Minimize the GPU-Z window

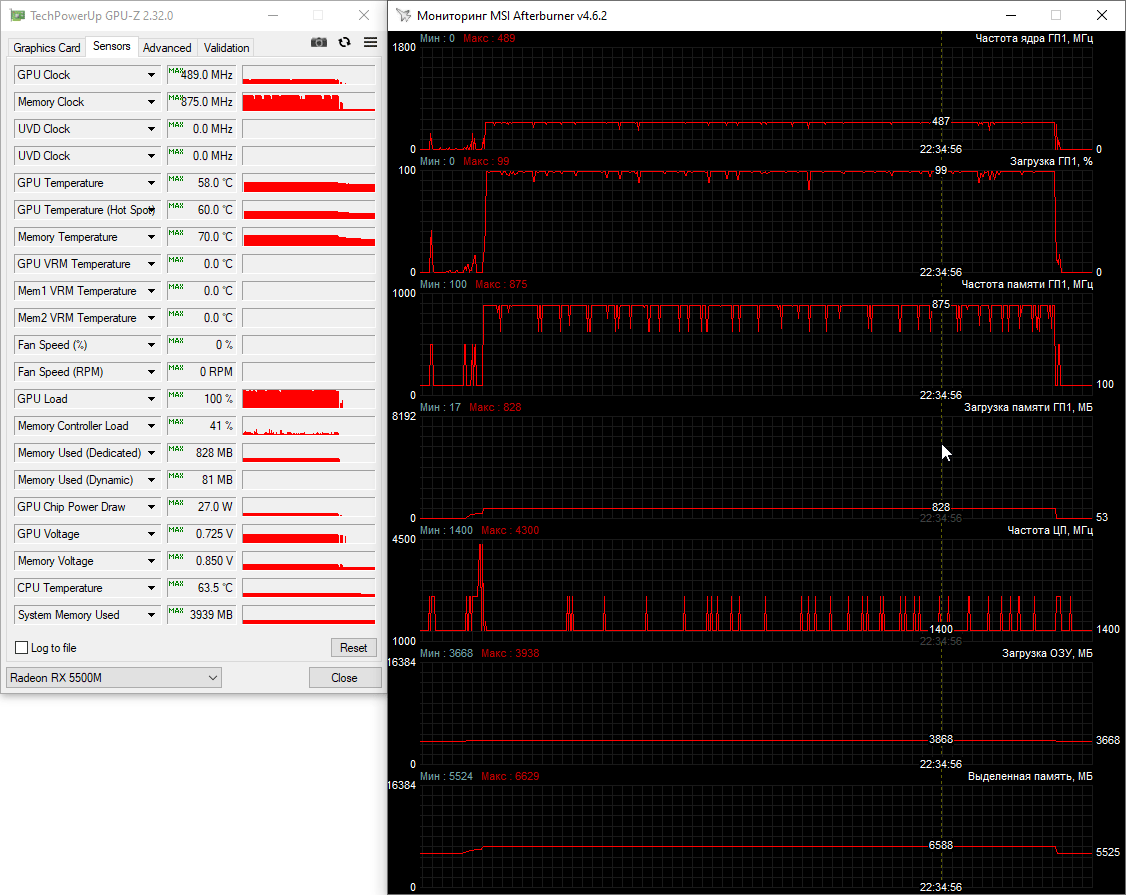pos(274,15)
